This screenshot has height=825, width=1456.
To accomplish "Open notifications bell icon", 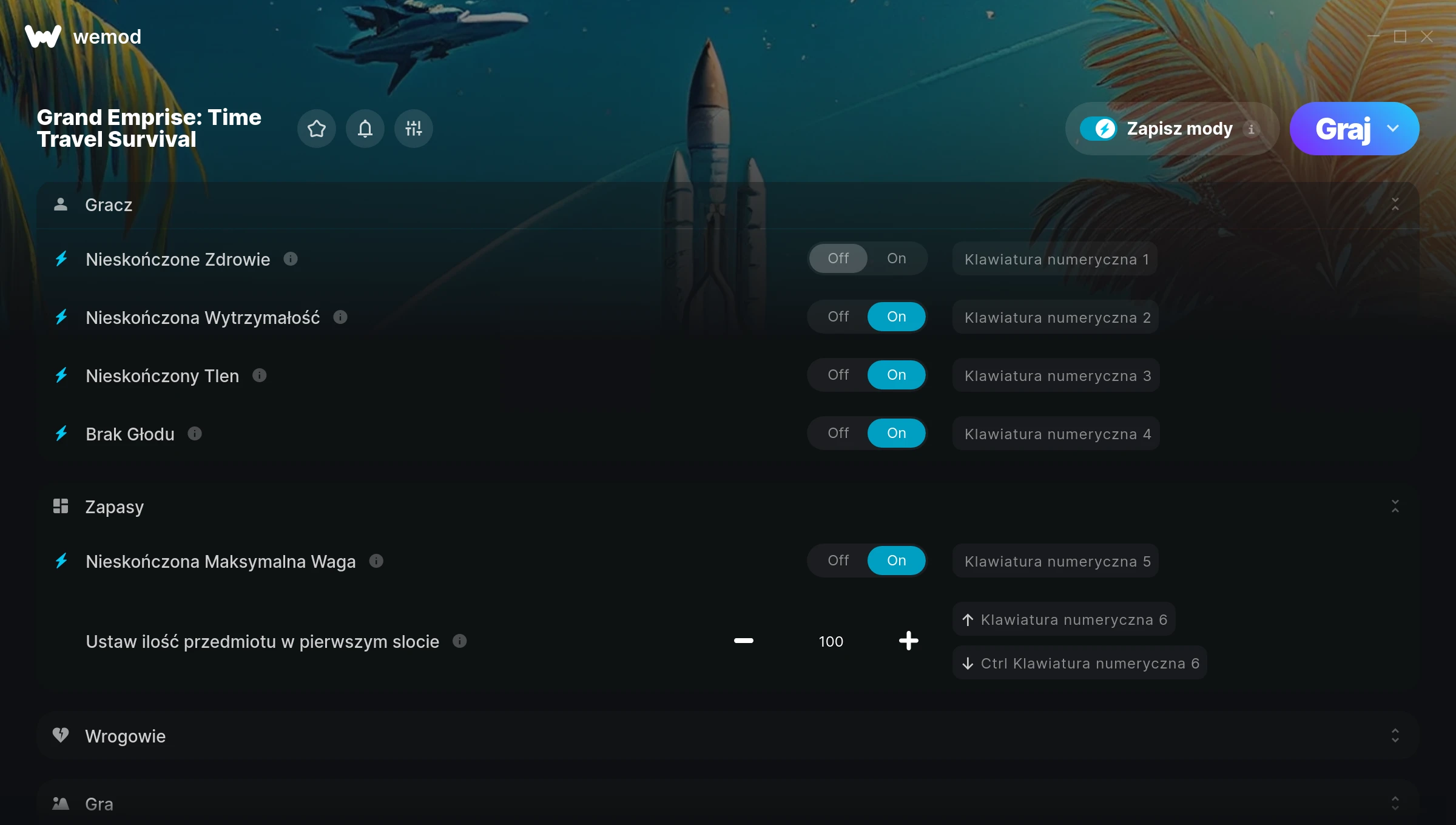I will [x=365, y=129].
